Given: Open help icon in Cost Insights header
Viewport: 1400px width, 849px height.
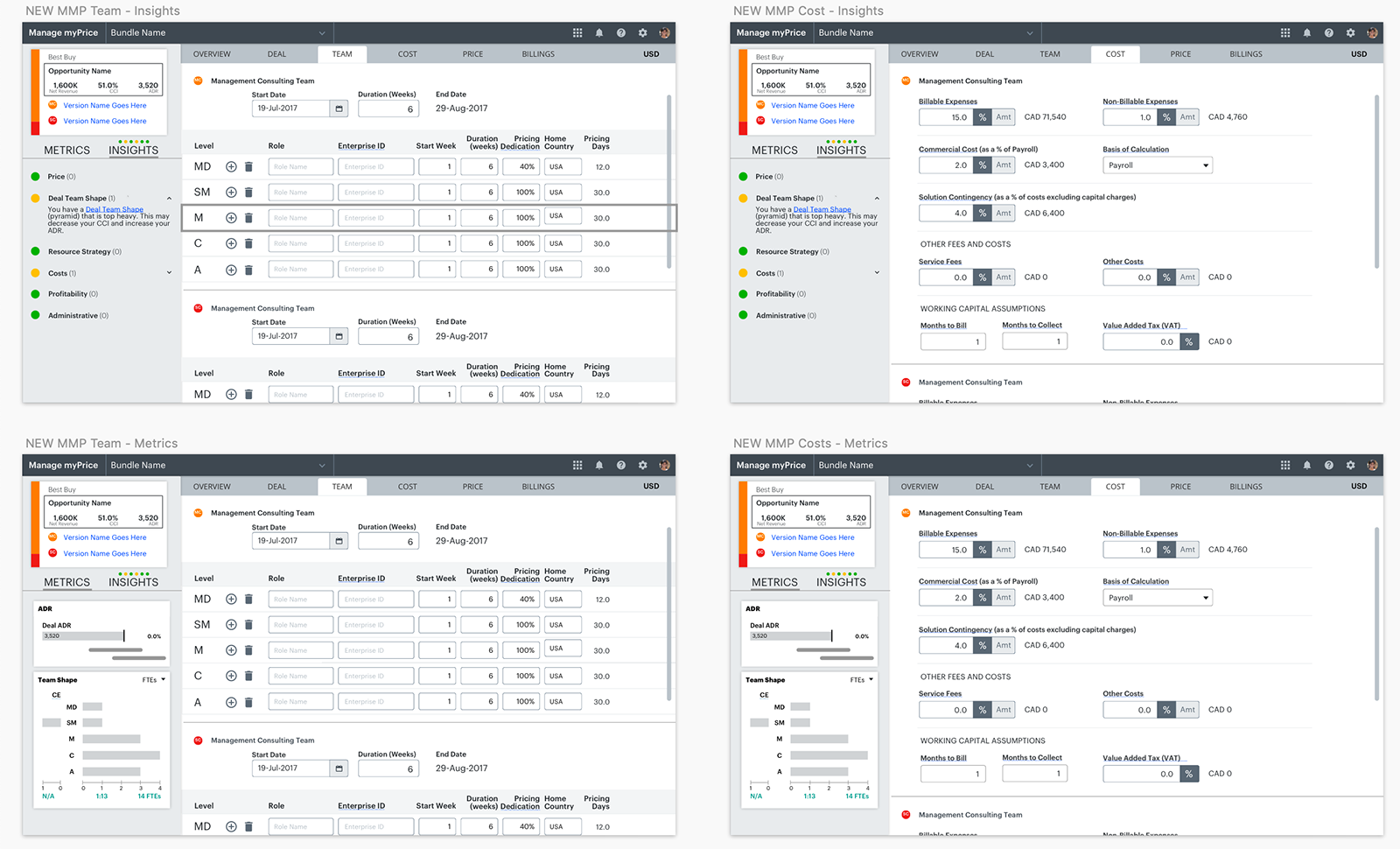Looking at the screenshot, I should coord(1328,32).
